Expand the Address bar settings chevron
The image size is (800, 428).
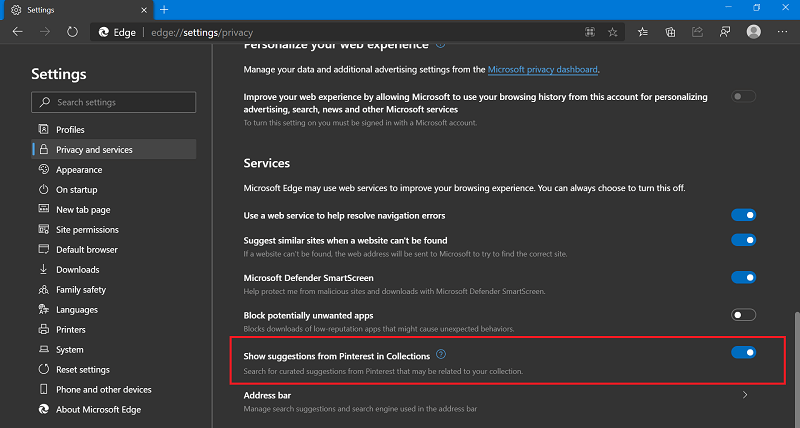coord(745,395)
